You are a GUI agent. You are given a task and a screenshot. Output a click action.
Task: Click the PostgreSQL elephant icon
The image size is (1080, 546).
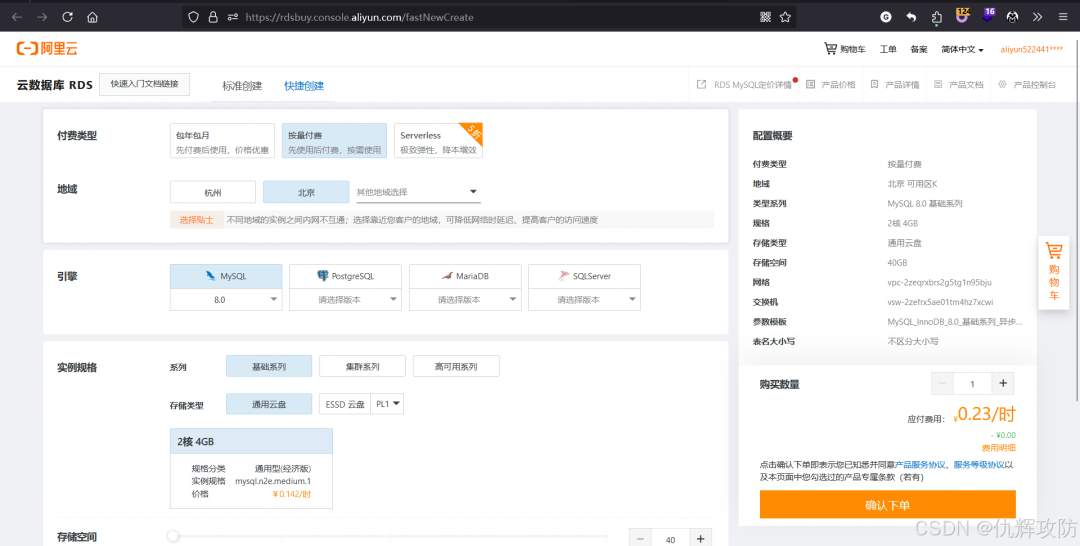(322, 275)
